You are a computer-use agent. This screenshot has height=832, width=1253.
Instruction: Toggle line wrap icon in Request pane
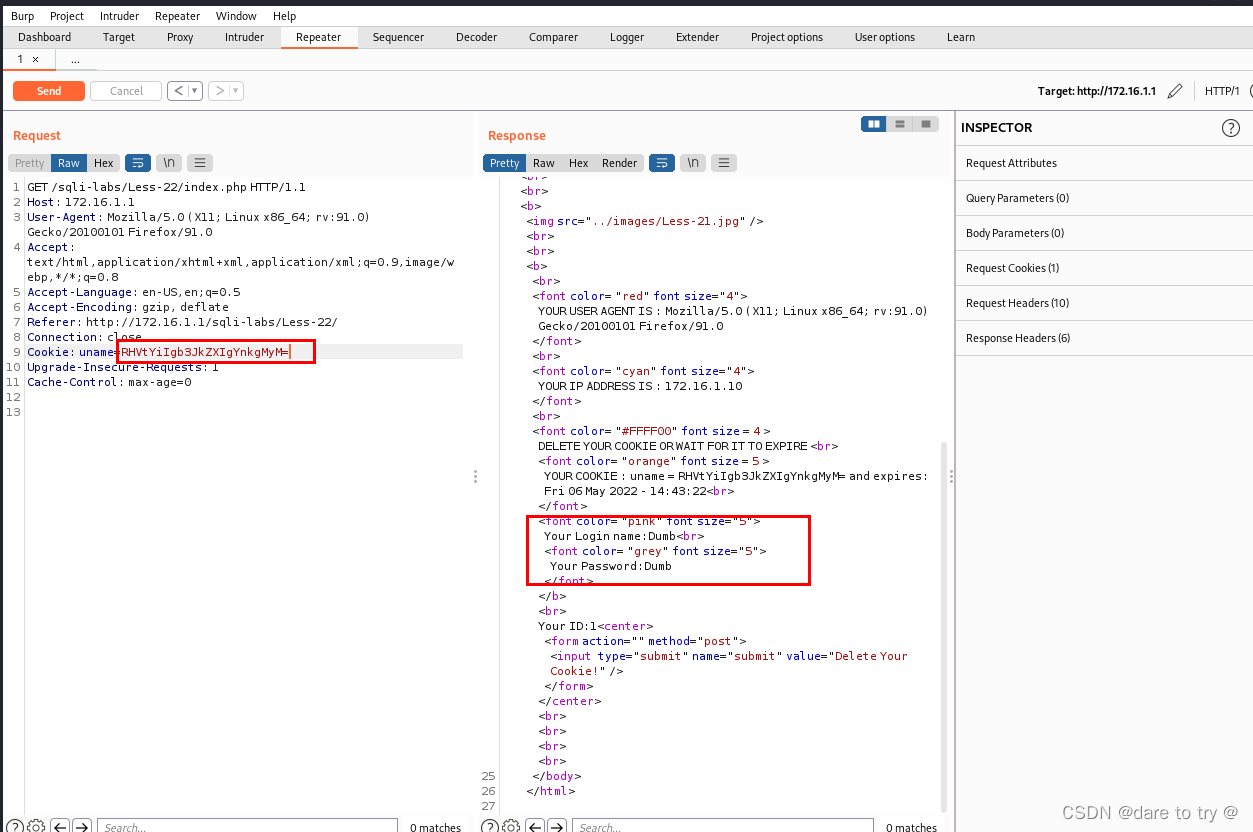(138, 163)
